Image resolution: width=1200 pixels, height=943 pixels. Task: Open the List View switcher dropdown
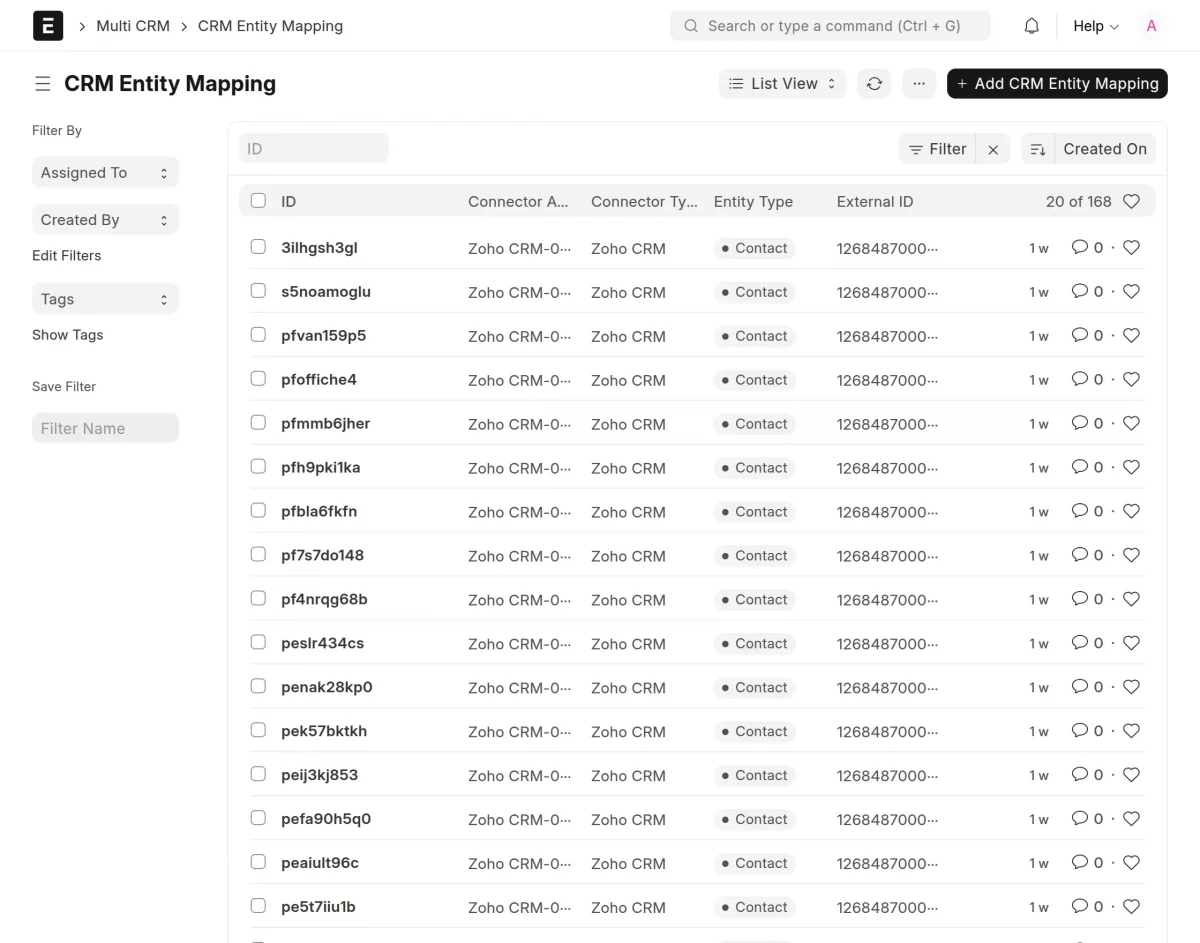782,84
